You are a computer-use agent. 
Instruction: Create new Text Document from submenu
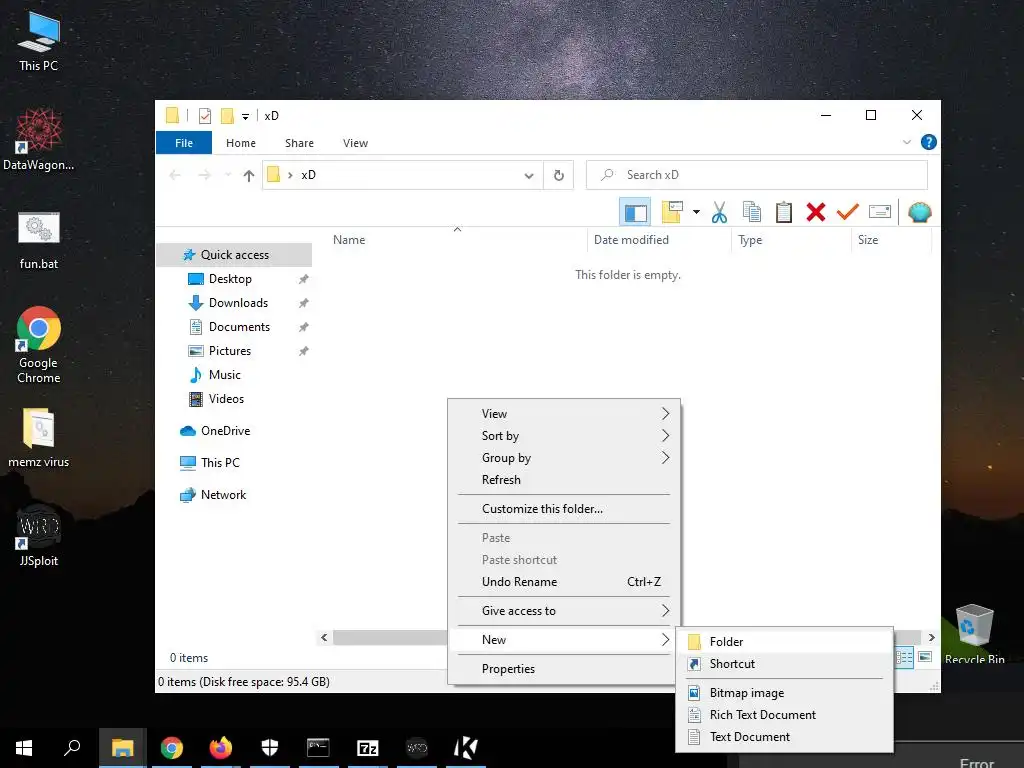point(784,737)
